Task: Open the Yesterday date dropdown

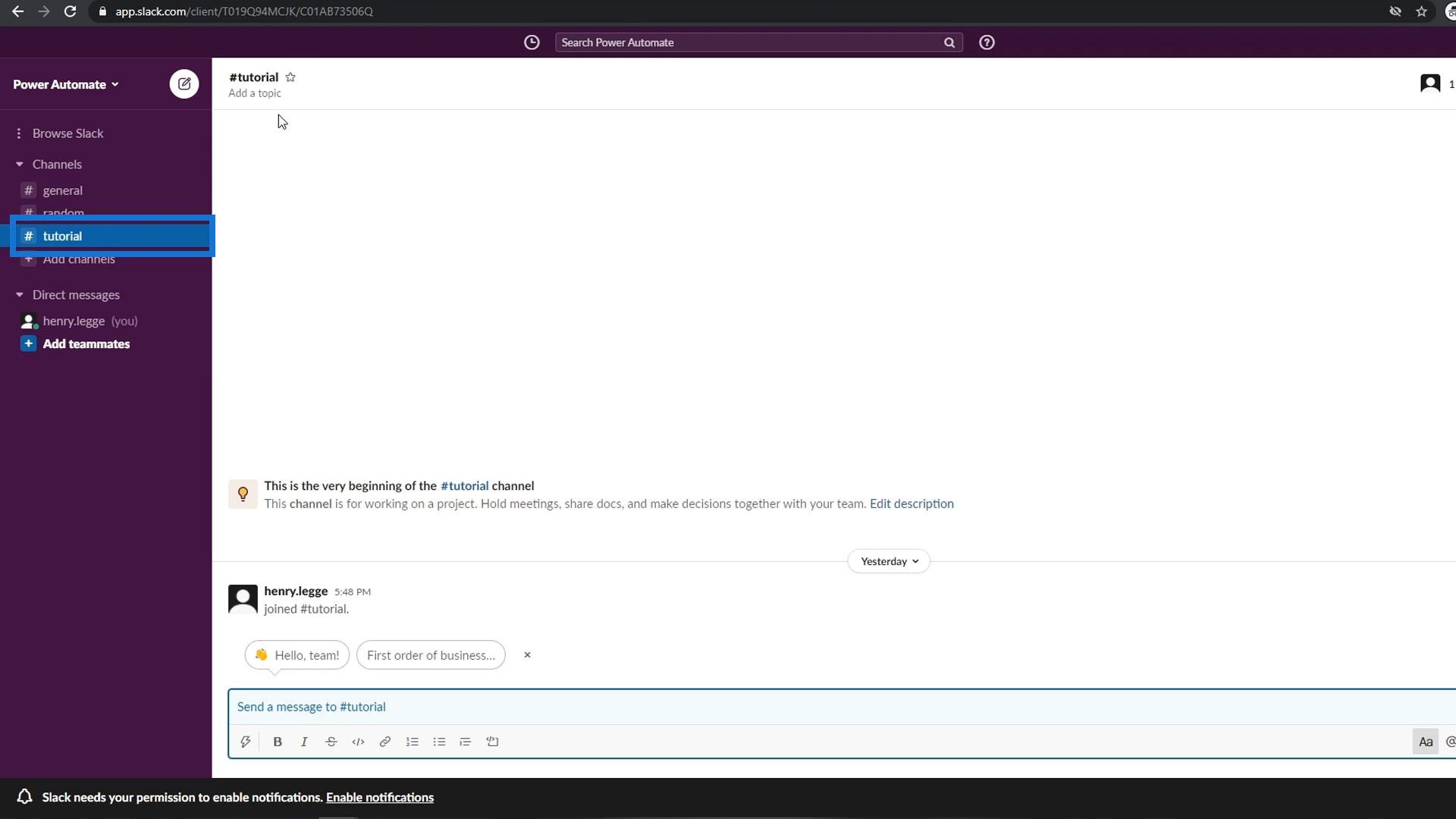Action: [889, 561]
